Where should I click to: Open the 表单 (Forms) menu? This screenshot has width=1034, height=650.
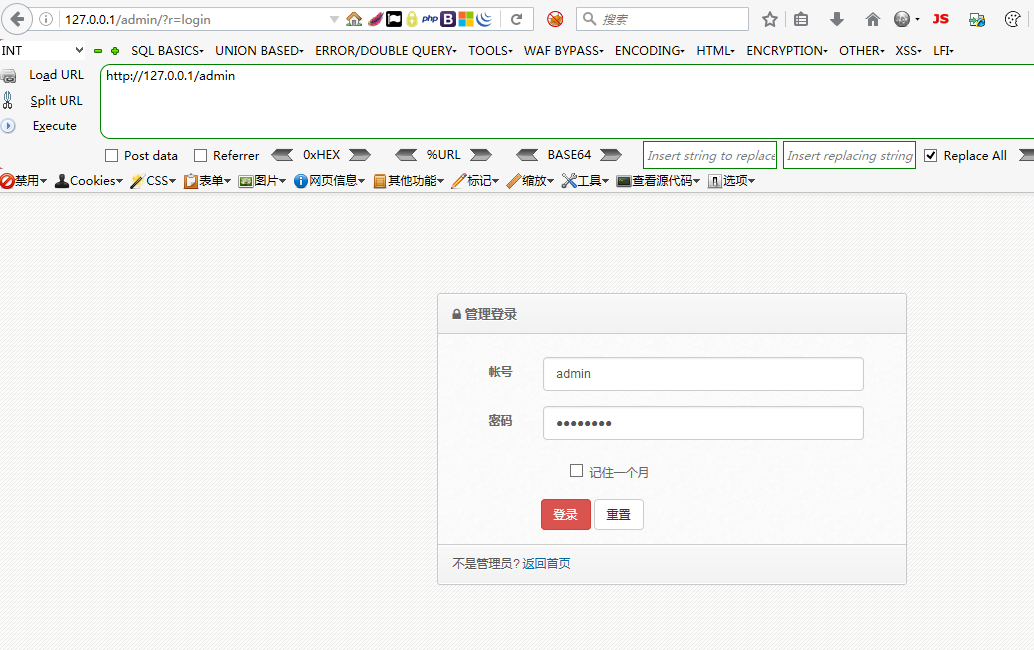click(207, 181)
